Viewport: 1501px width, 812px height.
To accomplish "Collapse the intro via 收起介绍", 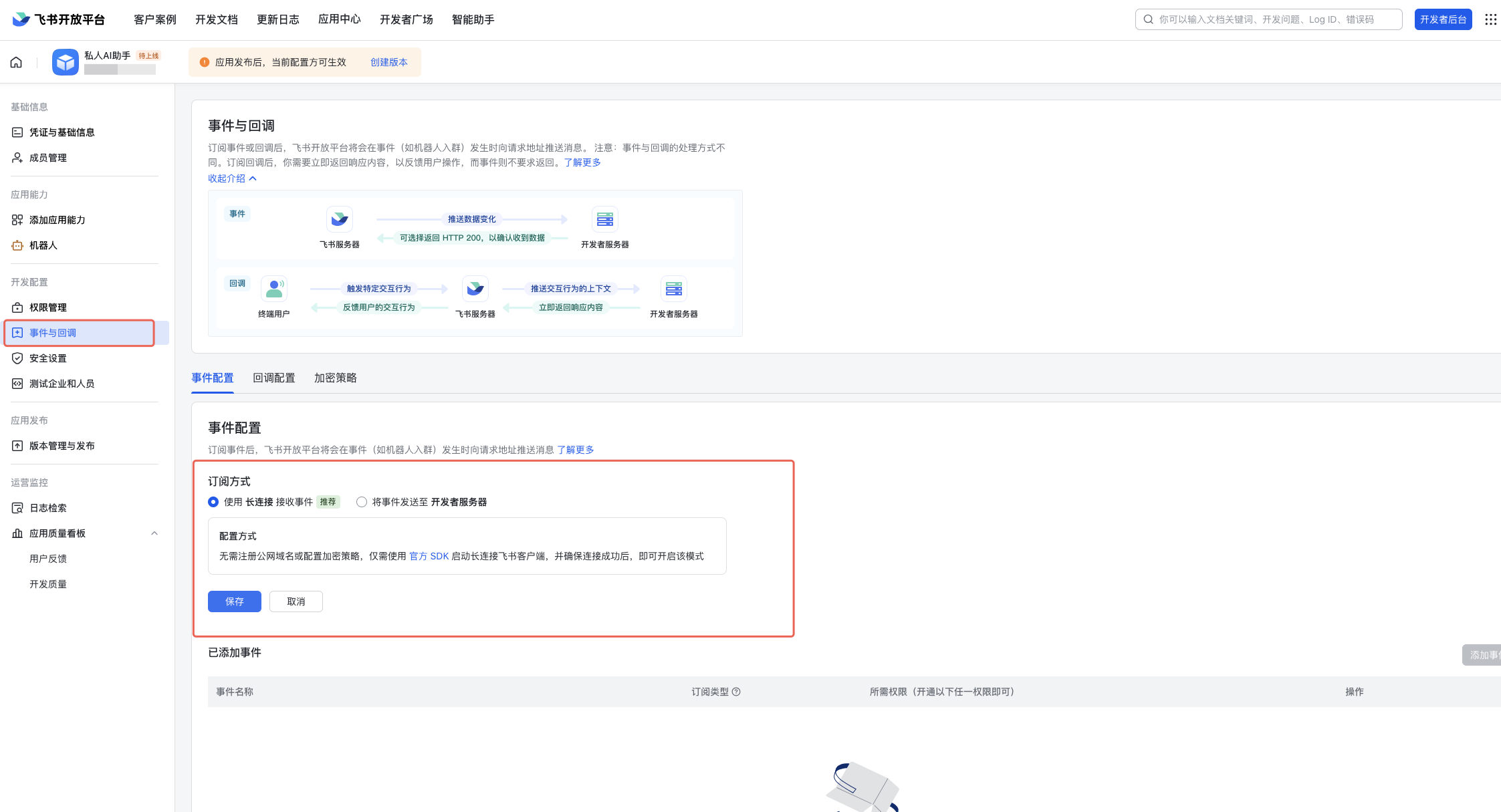I will tap(232, 178).
